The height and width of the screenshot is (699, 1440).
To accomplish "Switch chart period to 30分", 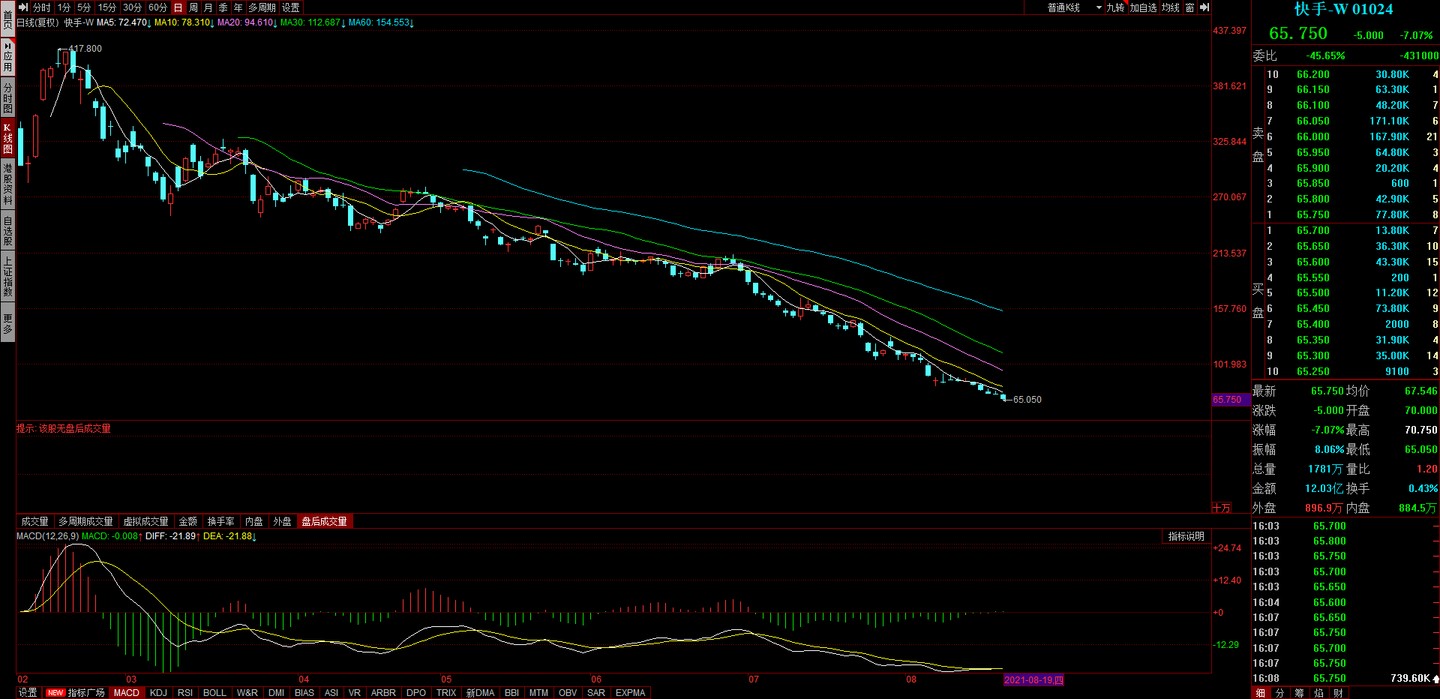I will [x=131, y=7].
